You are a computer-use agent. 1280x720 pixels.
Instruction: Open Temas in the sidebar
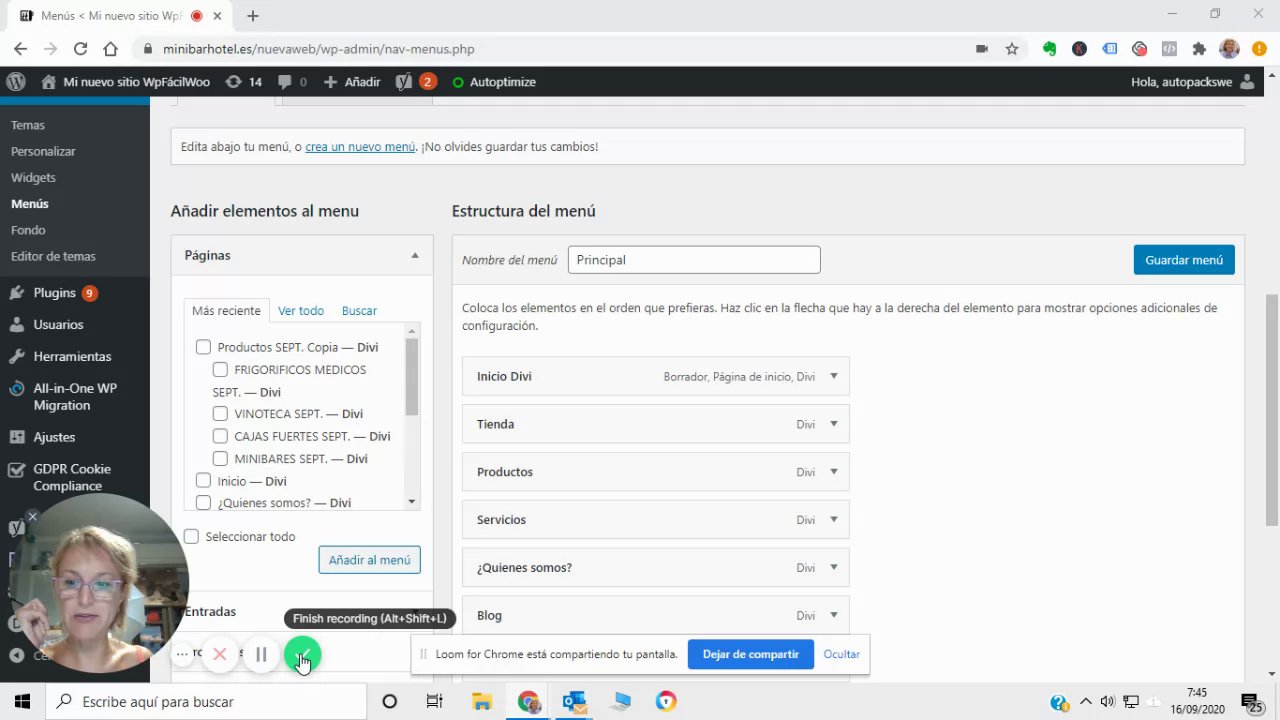pyautogui.click(x=28, y=125)
